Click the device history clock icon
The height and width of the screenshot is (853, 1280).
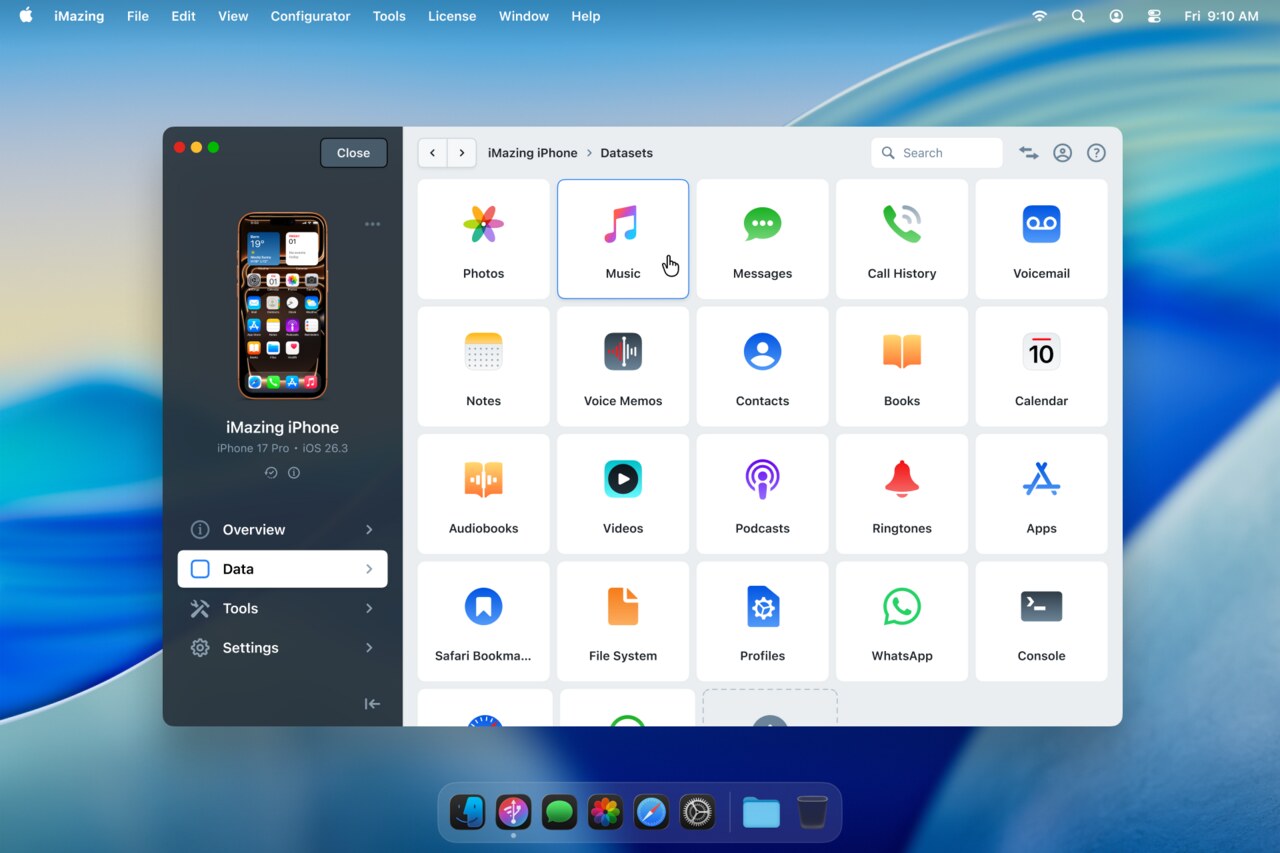pos(271,473)
